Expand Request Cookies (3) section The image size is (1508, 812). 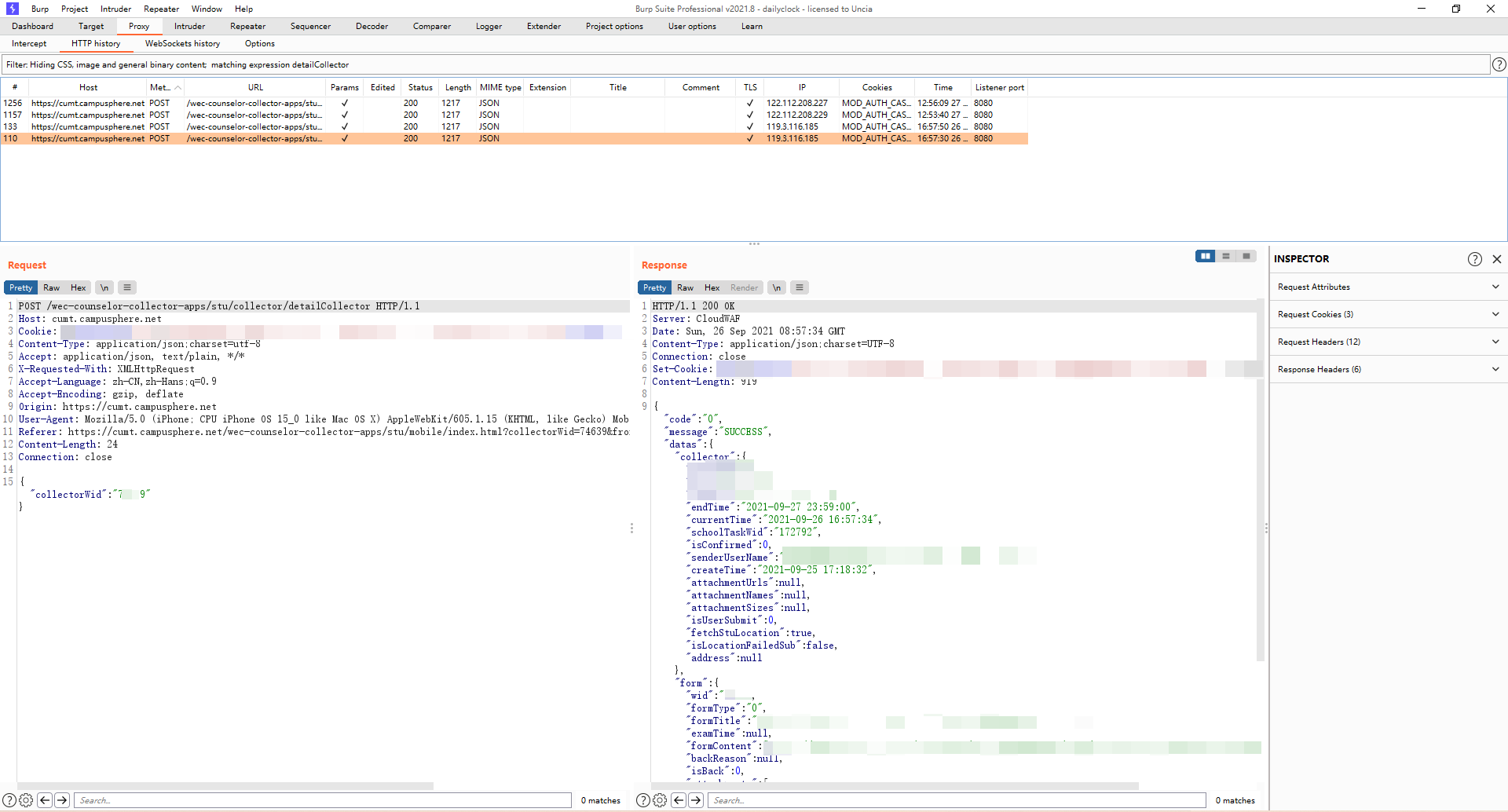coord(1389,314)
